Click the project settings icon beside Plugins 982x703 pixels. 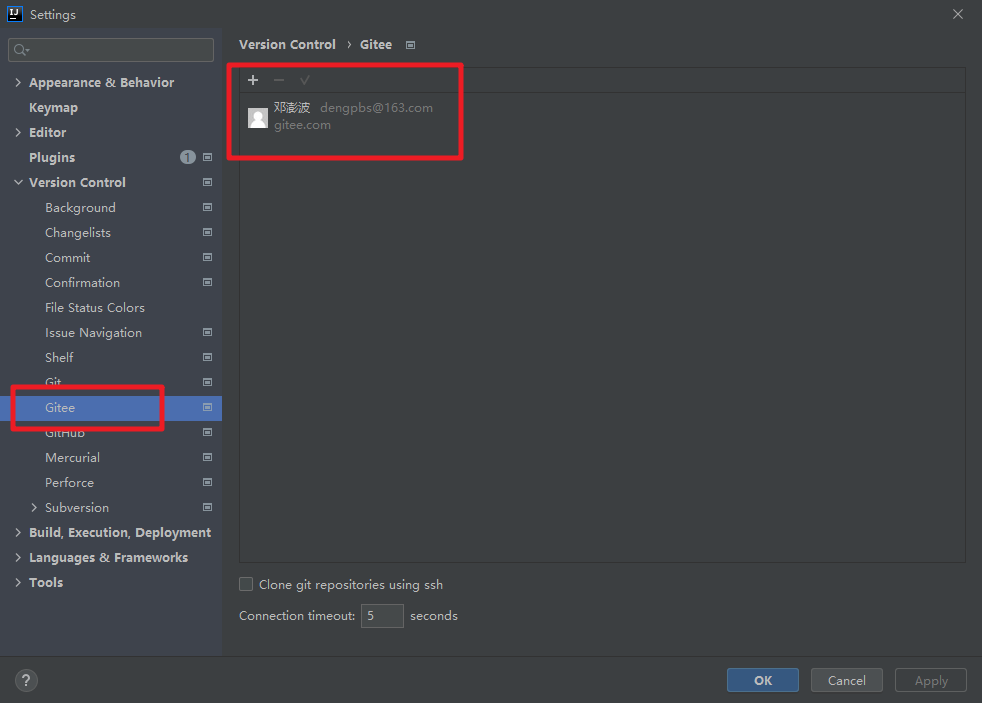click(x=207, y=157)
